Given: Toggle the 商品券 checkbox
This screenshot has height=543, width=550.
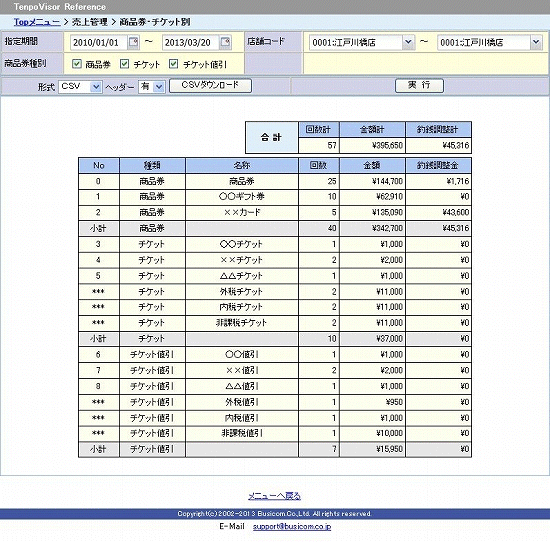Looking at the screenshot, I should pyautogui.click(x=76, y=64).
